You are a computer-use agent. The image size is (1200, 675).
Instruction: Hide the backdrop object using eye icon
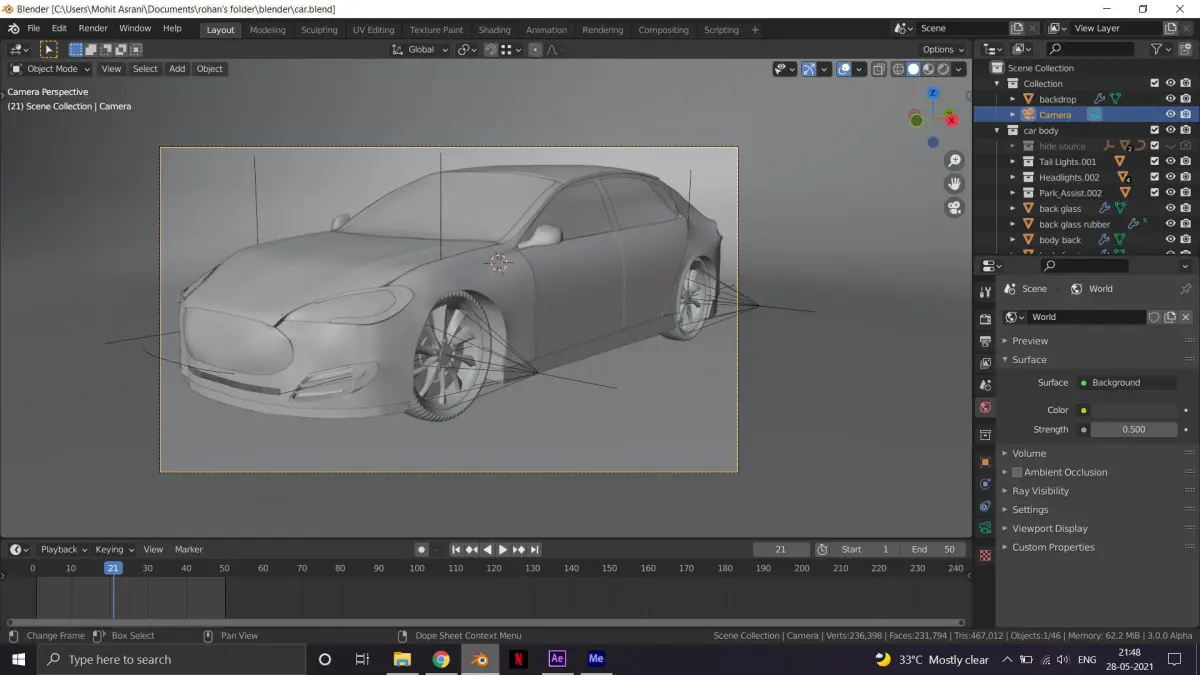[x=1170, y=99]
